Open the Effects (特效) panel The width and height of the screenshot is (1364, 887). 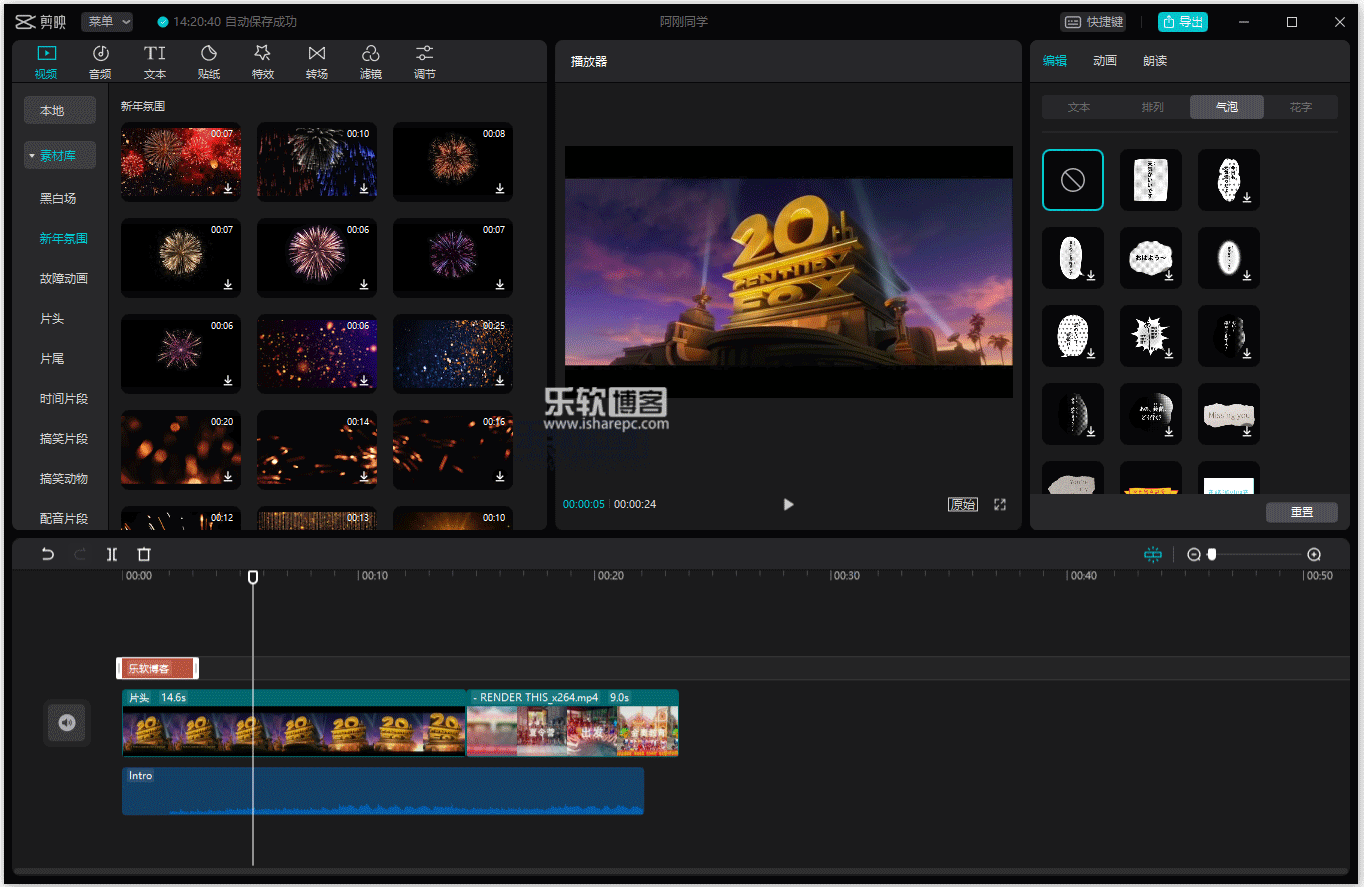pyautogui.click(x=262, y=61)
